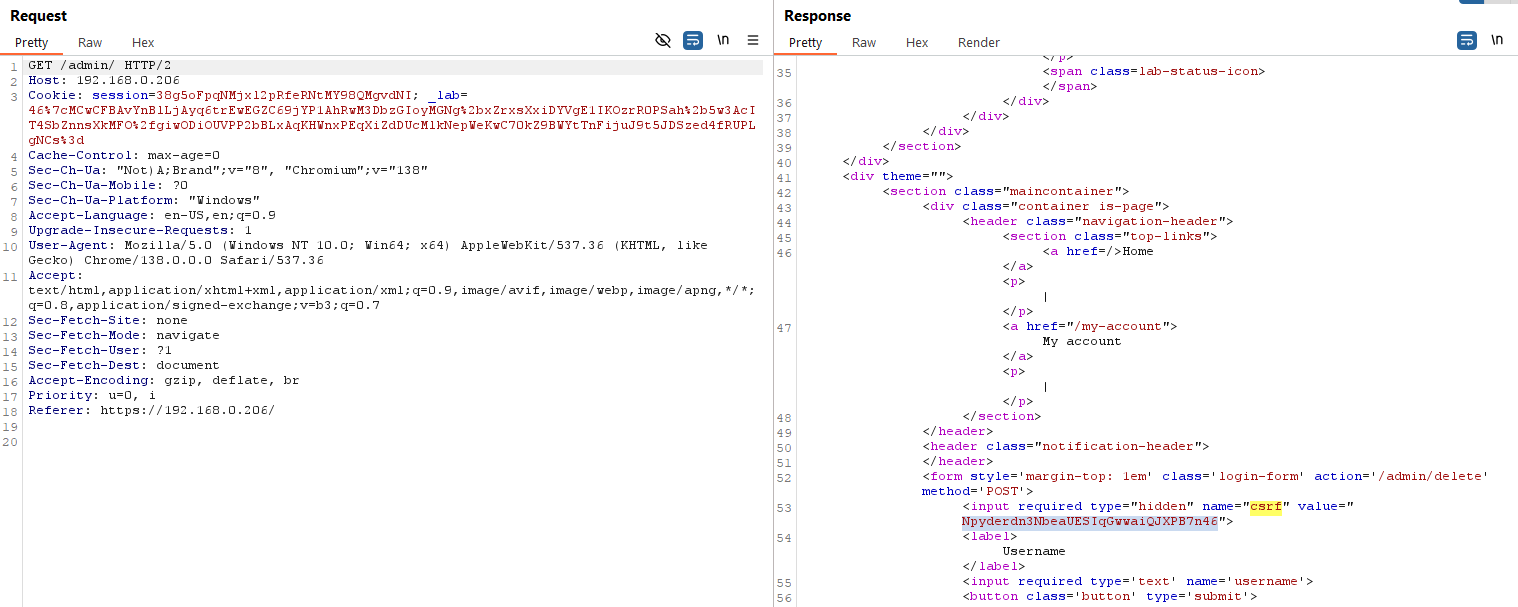Show non-printable \n characters in the Response panel
1518x607 pixels.
click(x=1497, y=40)
